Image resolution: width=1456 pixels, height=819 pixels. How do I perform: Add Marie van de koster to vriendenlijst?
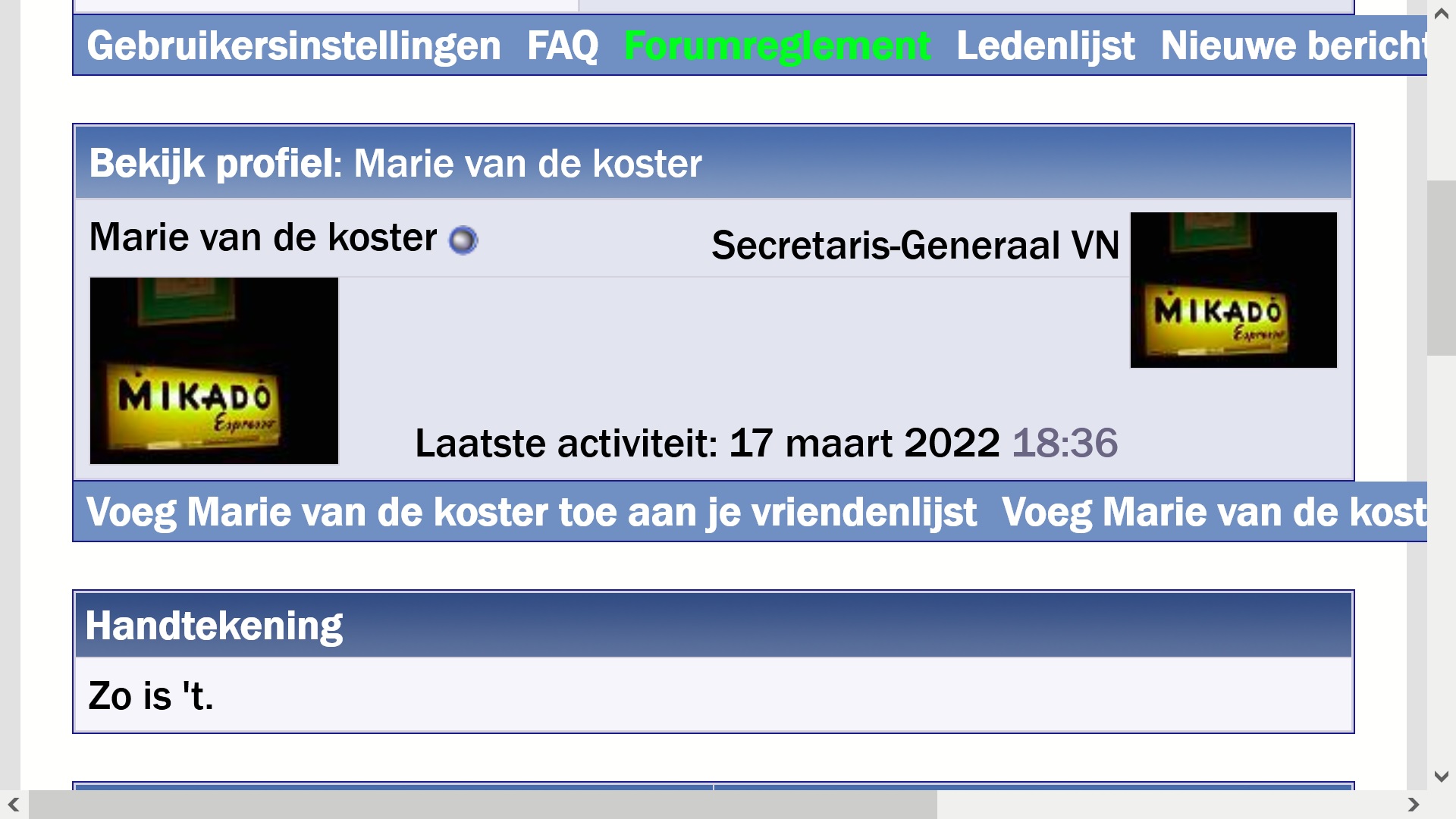click(x=531, y=512)
